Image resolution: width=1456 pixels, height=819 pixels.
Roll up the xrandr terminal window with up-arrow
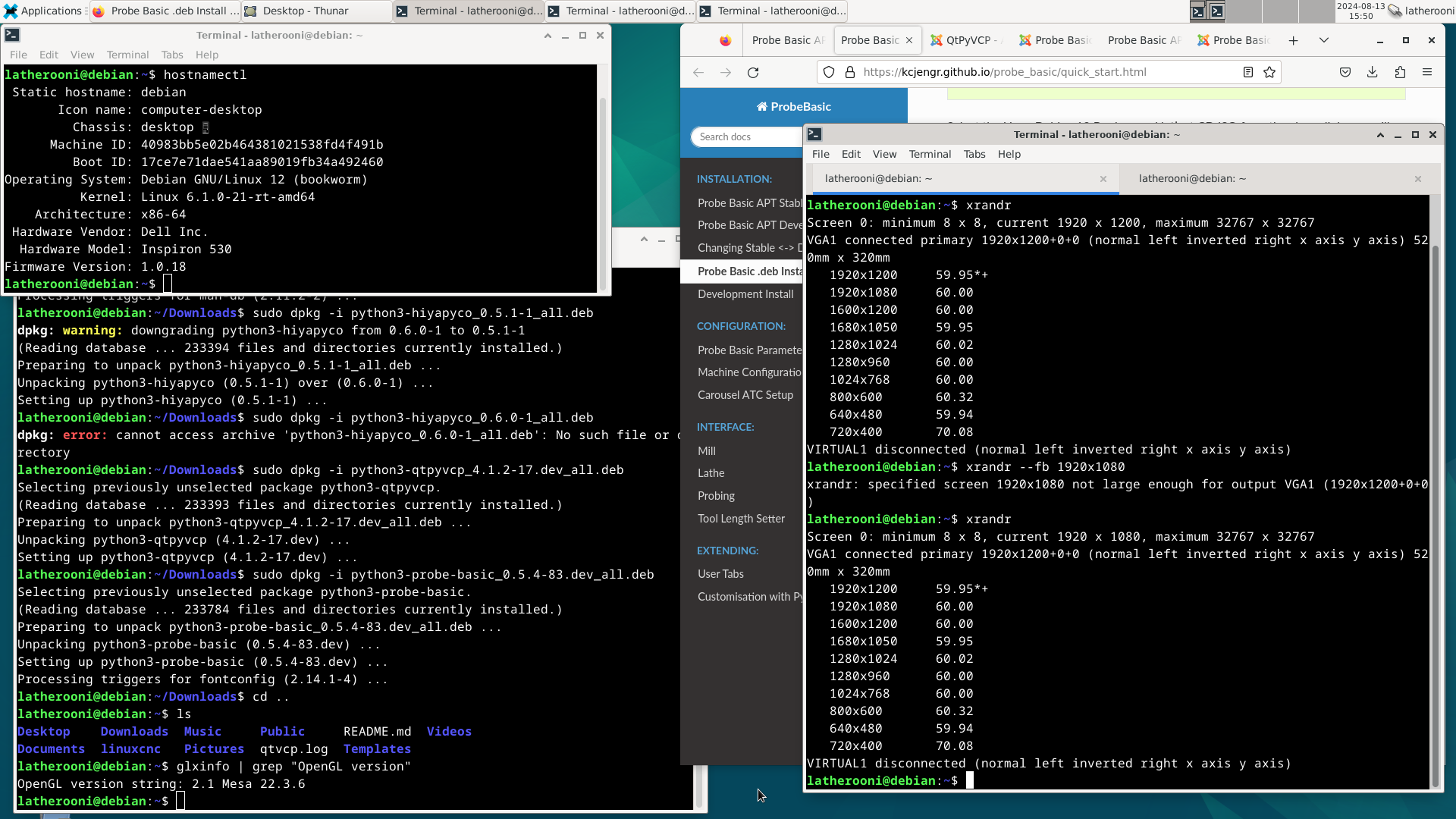click(1380, 134)
